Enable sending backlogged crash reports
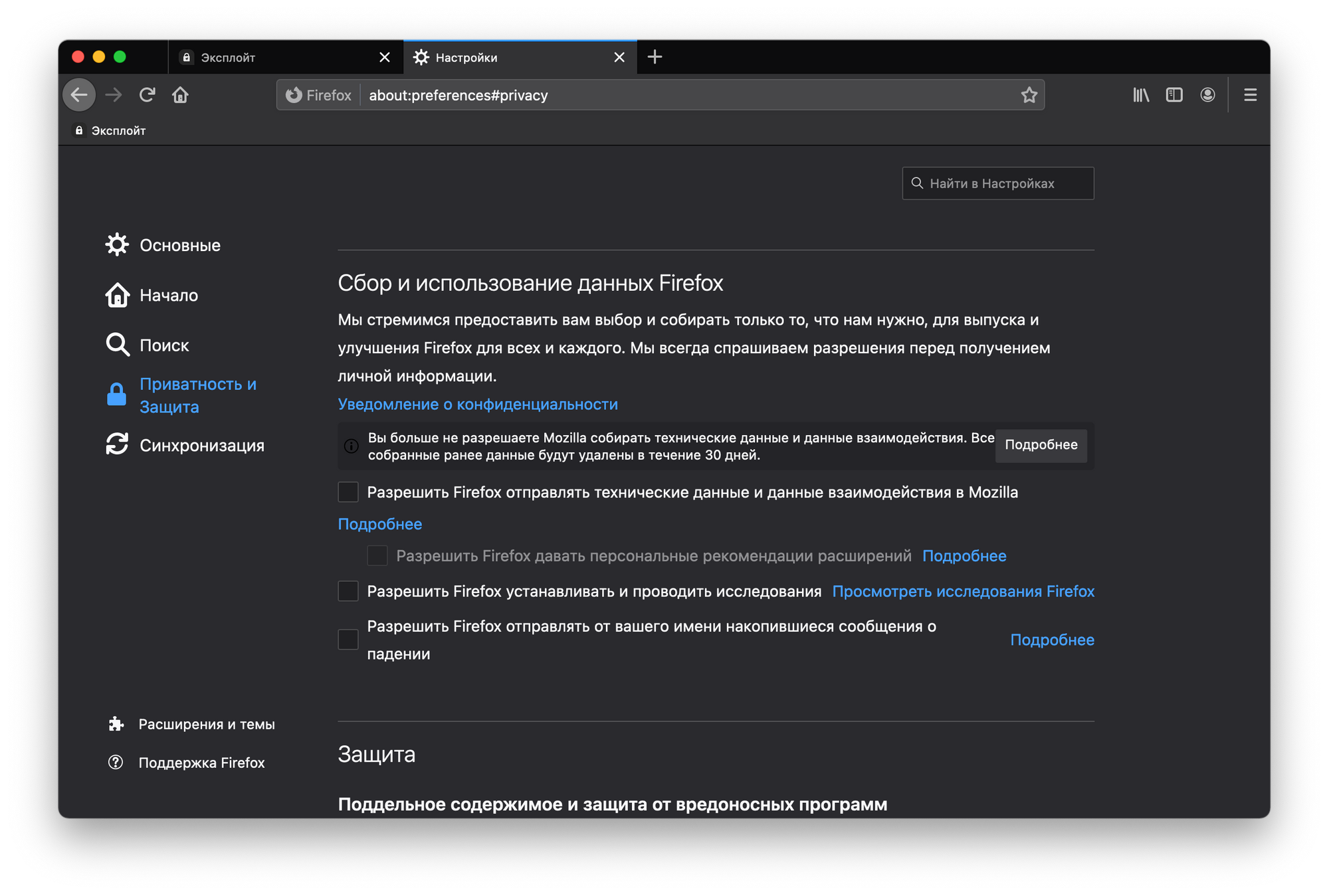The image size is (1329, 896). pos(348,640)
